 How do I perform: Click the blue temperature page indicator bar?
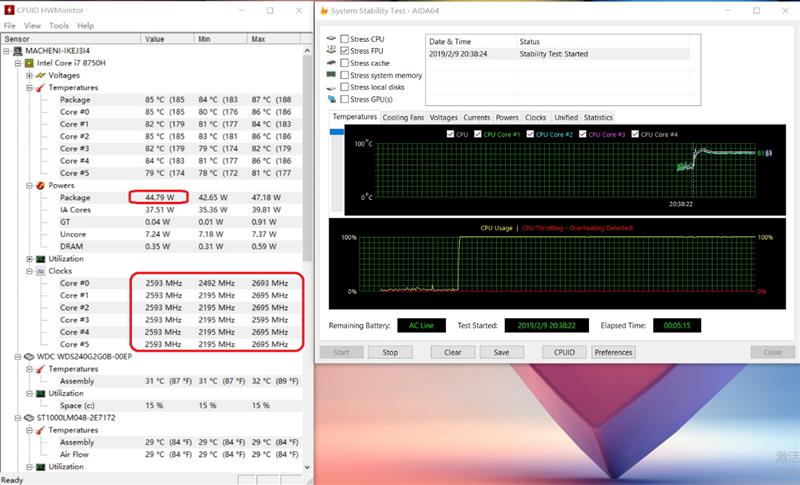coord(337,132)
